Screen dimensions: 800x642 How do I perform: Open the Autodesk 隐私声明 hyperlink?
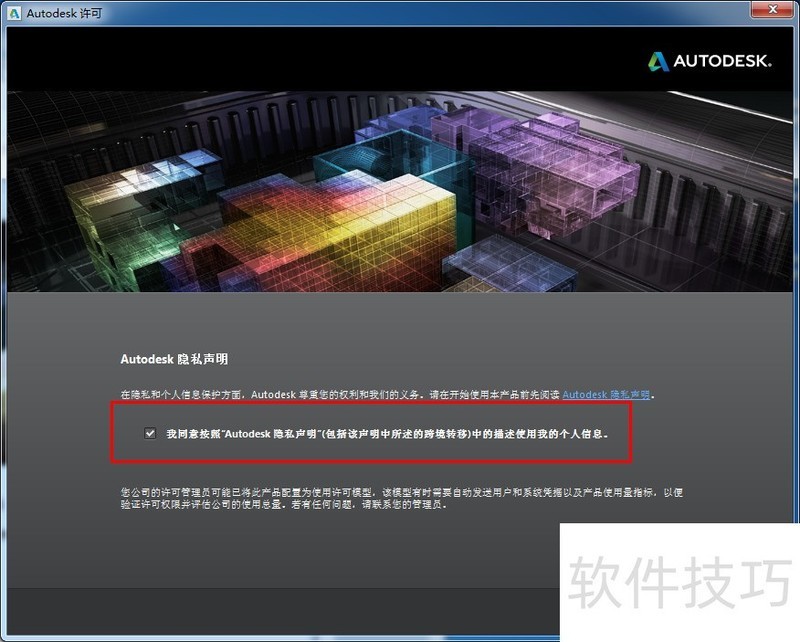606,394
